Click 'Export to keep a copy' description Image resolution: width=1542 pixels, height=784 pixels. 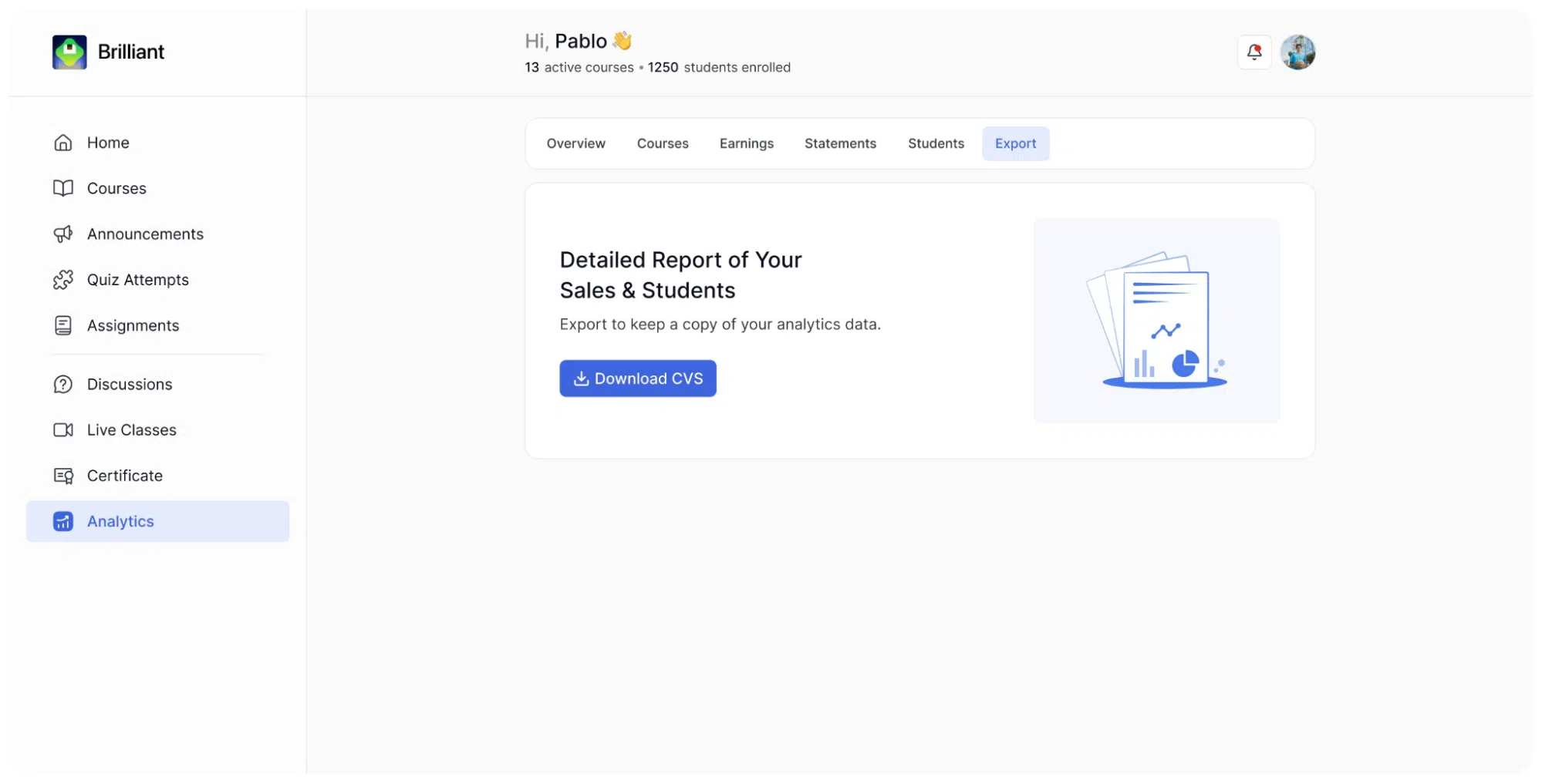tap(720, 325)
